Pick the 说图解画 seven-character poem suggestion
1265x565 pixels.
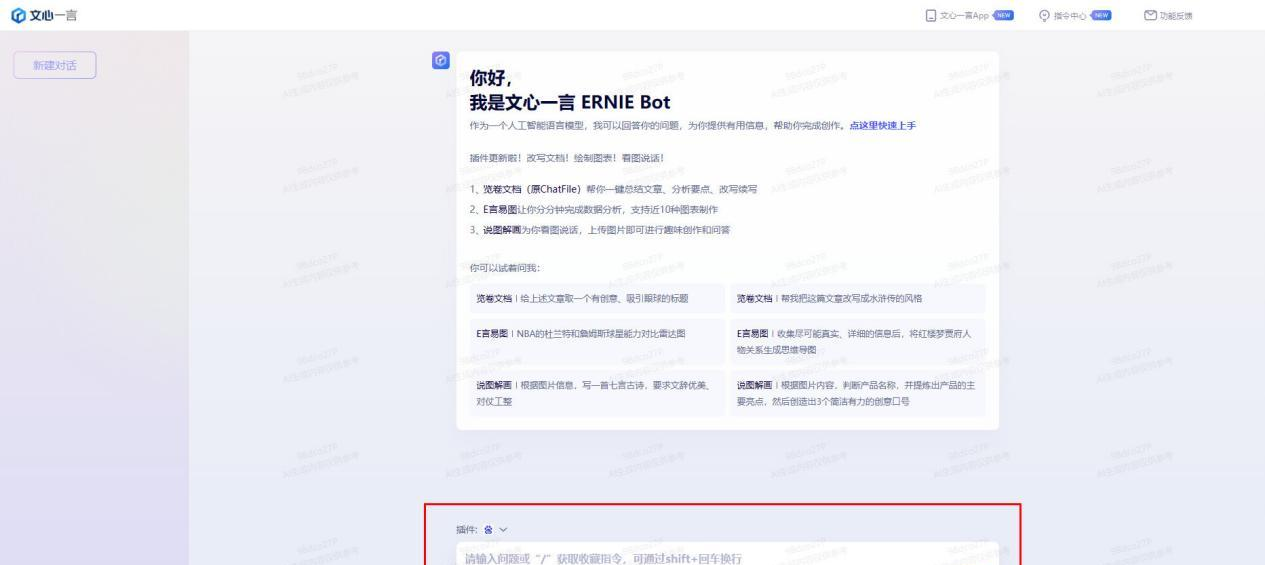pyautogui.click(x=597, y=392)
